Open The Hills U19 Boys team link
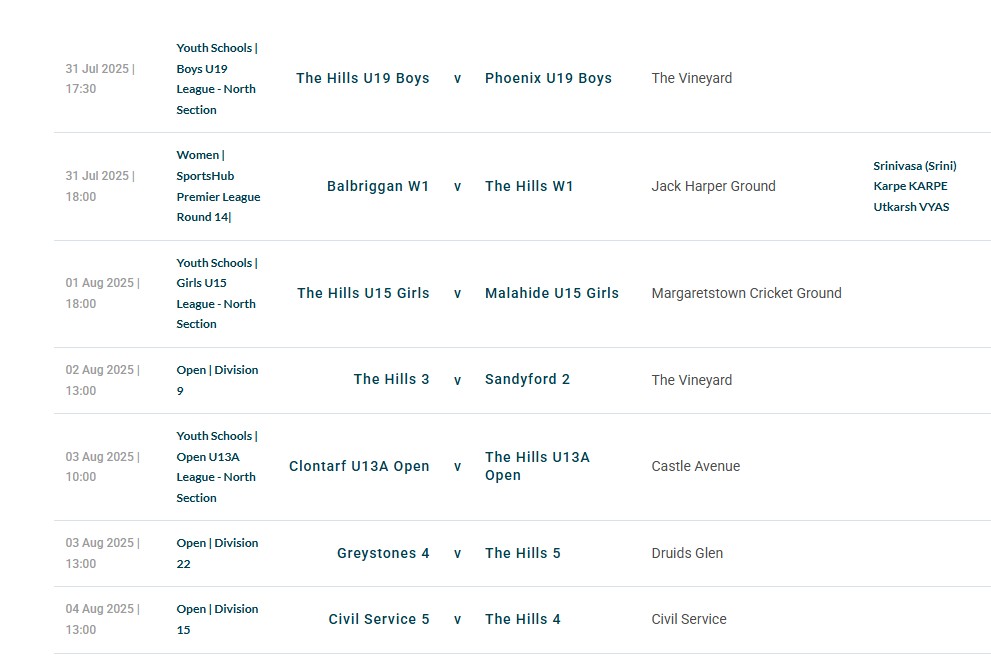This screenshot has width=991, height=658. point(363,78)
